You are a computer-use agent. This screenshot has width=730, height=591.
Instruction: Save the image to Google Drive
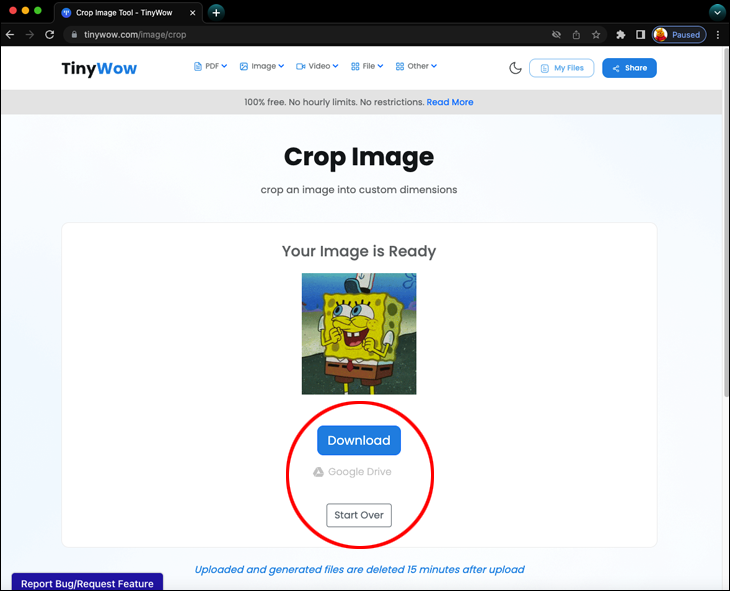click(352, 472)
